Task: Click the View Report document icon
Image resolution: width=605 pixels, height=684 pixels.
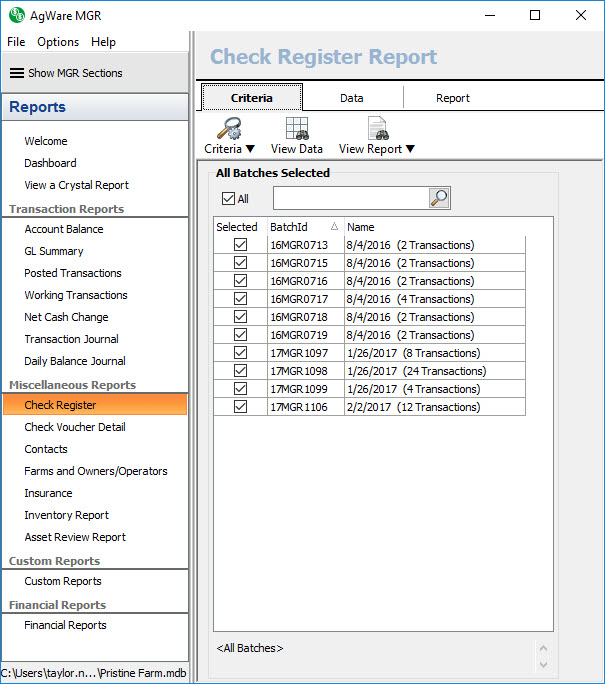Action: coord(377,129)
